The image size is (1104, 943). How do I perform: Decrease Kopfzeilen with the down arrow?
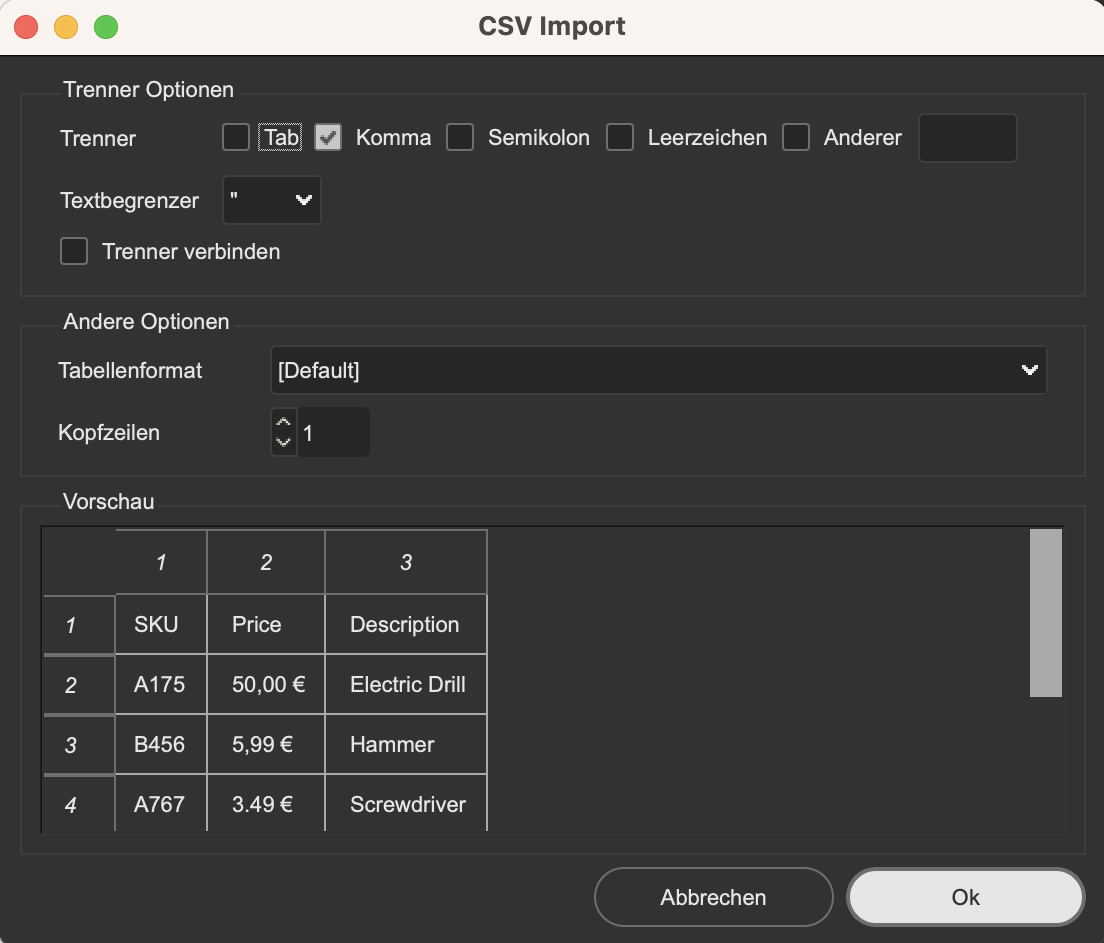(x=283, y=442)
